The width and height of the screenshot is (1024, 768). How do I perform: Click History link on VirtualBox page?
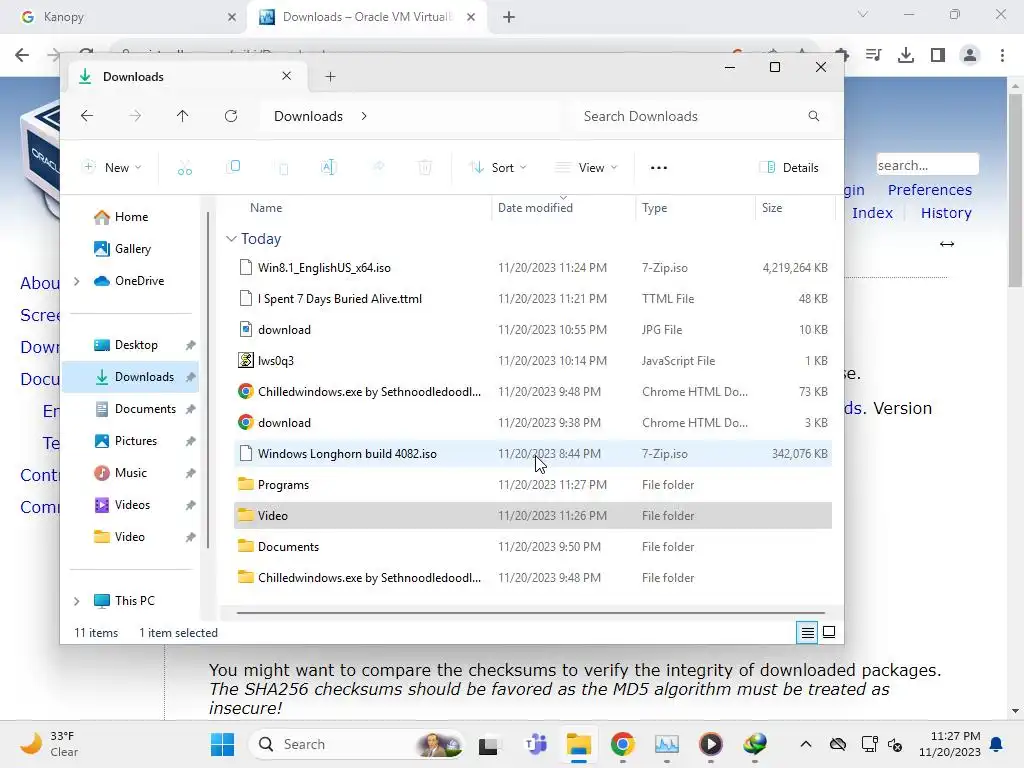[946, 213]
